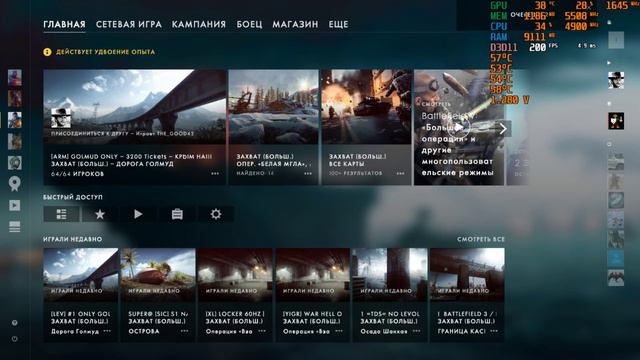
Task: Select the orange-toned second game tile in left sidebar
Action: pyautogui.click(x=15, y=99)
